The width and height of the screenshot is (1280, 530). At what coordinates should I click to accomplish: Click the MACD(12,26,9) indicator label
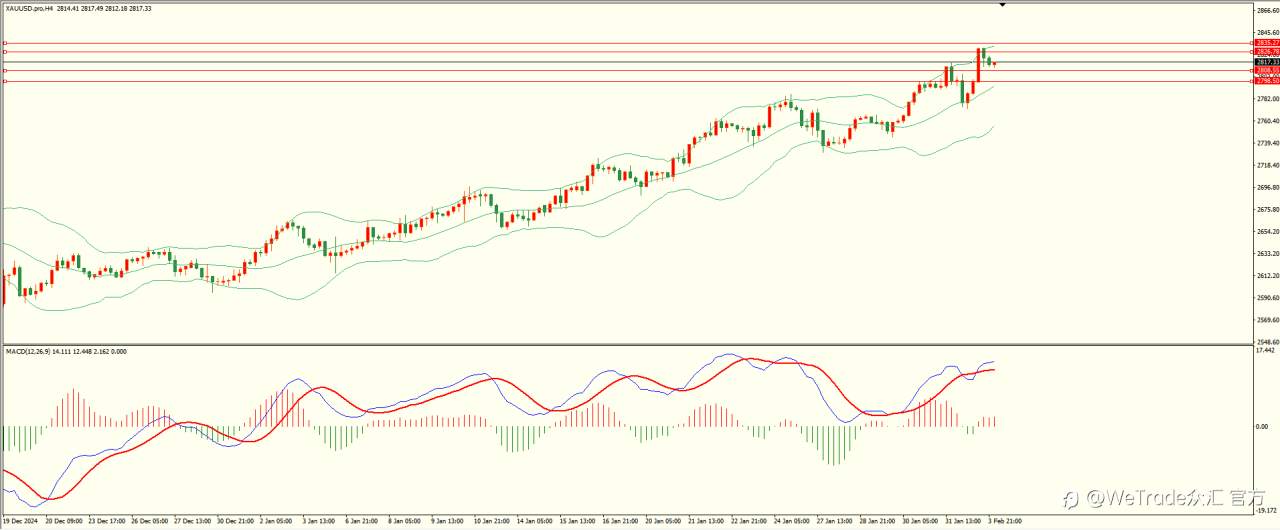(x=30, y=351)
